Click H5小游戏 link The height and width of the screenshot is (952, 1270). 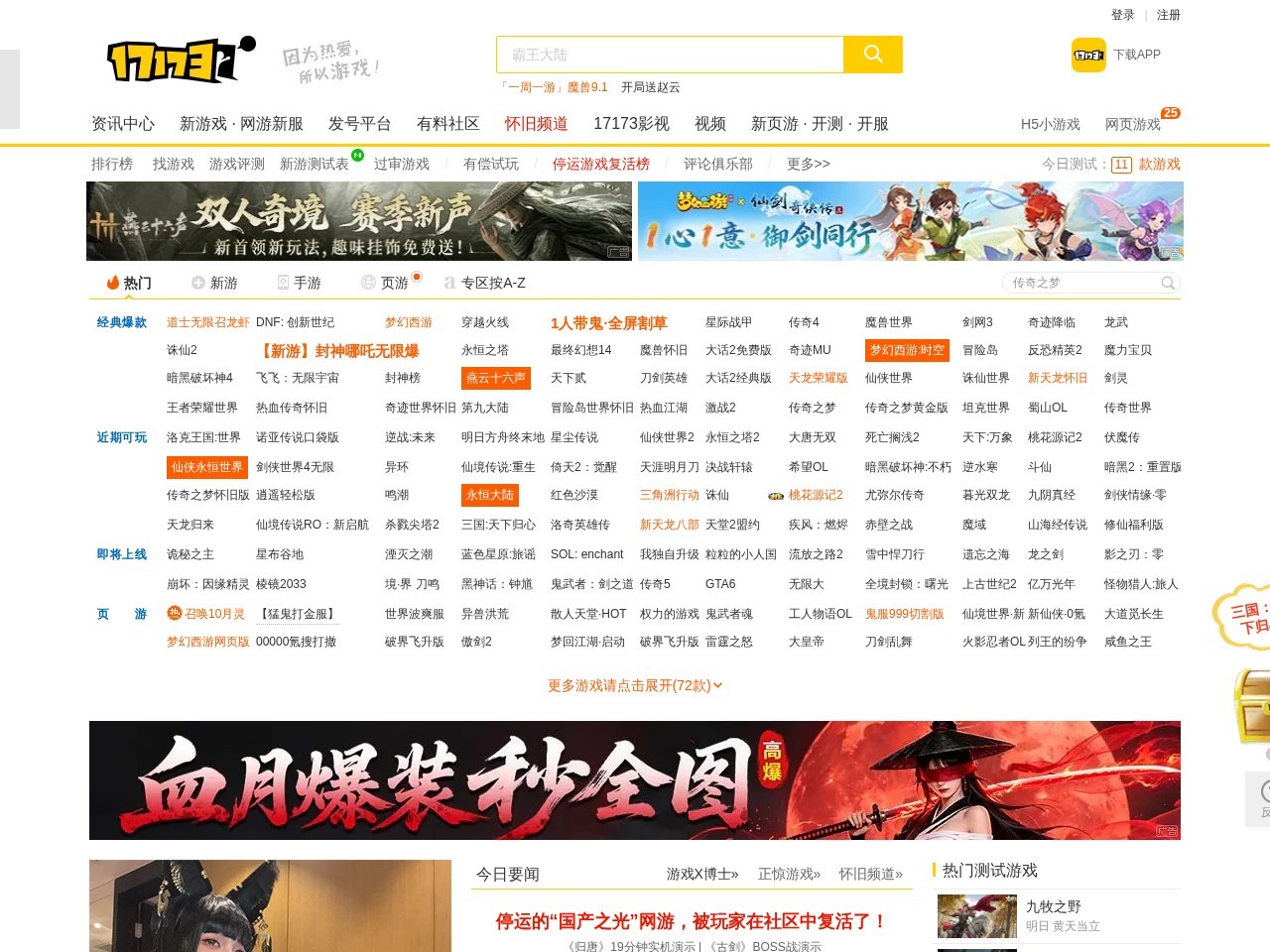click(x=1051, y=124)
